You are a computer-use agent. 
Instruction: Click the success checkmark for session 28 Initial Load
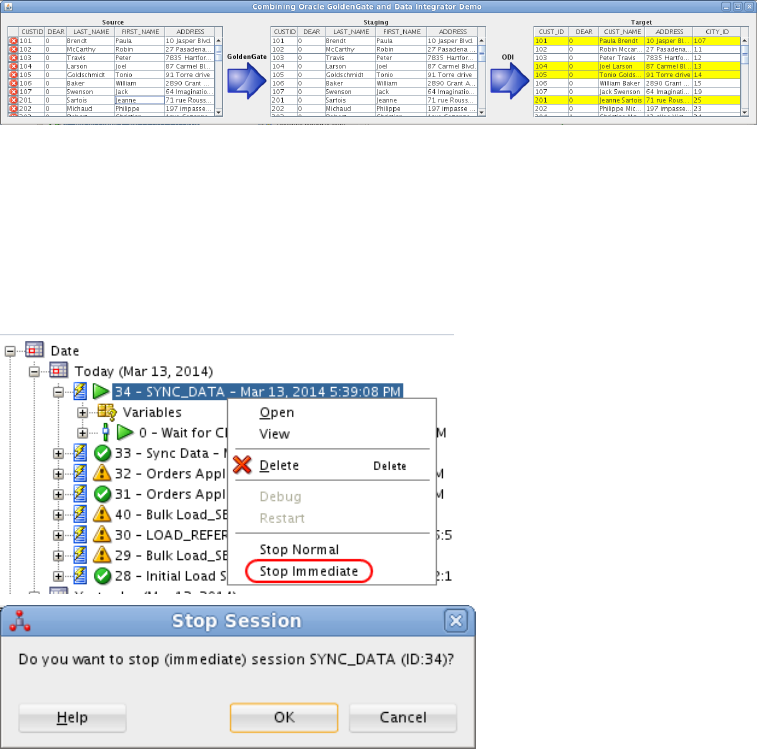(x=102, y=576)
